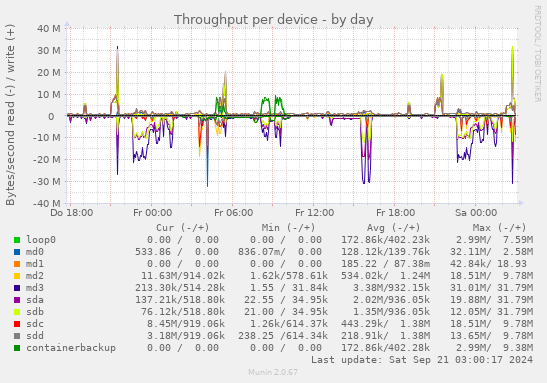This screenshot has width=547, height=383.
Task: Click sdc current value 8.45M/919.06k
Action: [x=186, y=324]
